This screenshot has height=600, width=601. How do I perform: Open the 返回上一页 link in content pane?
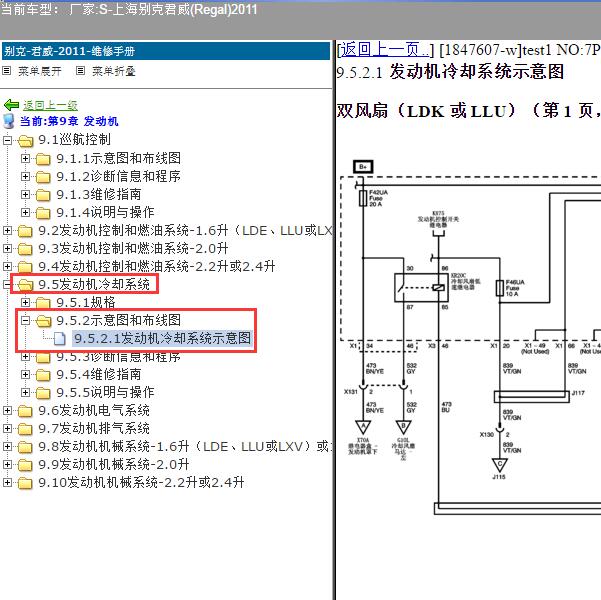(384, 49)
